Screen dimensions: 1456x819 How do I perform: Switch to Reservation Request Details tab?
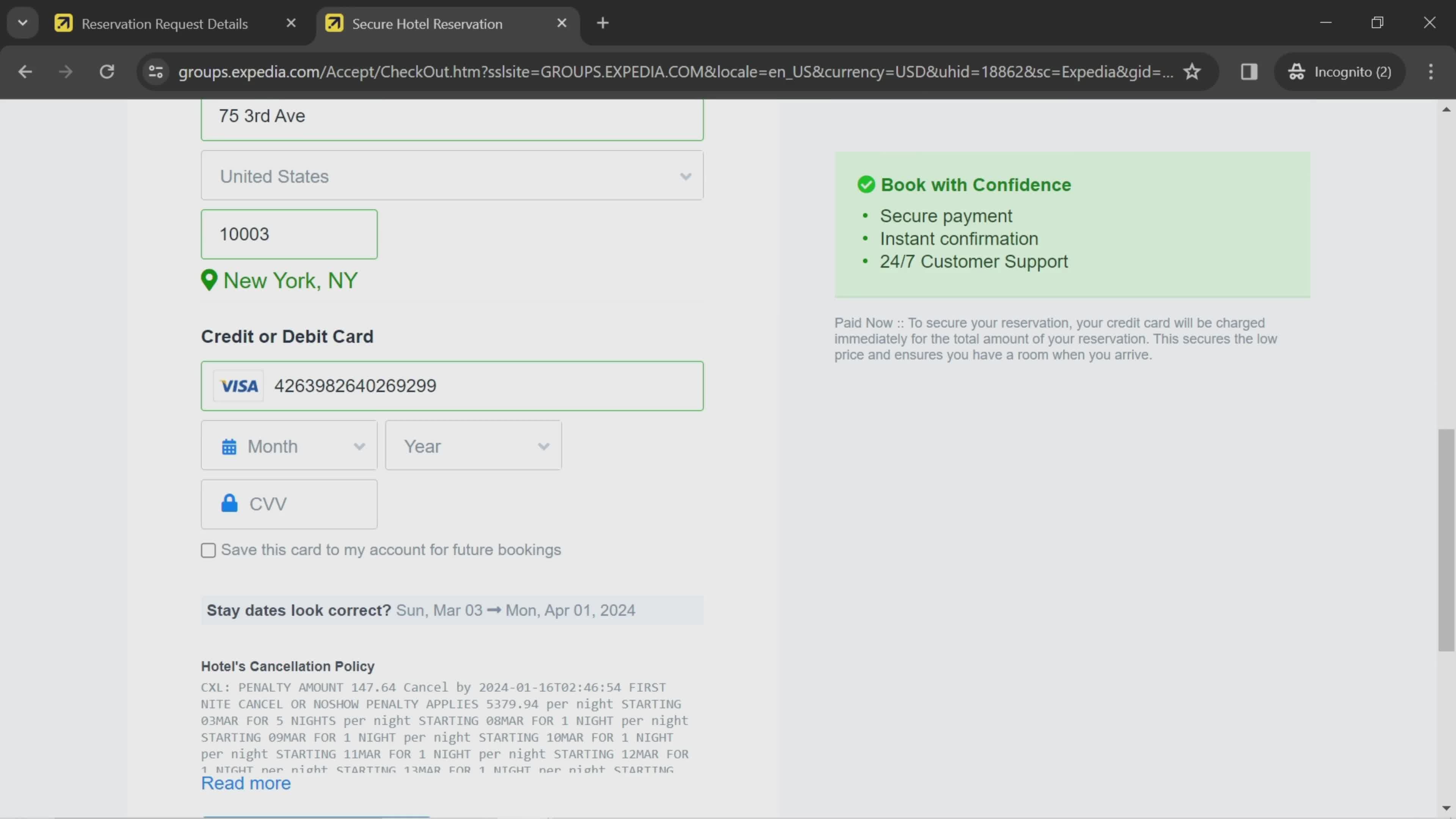[x=165, y=23]
